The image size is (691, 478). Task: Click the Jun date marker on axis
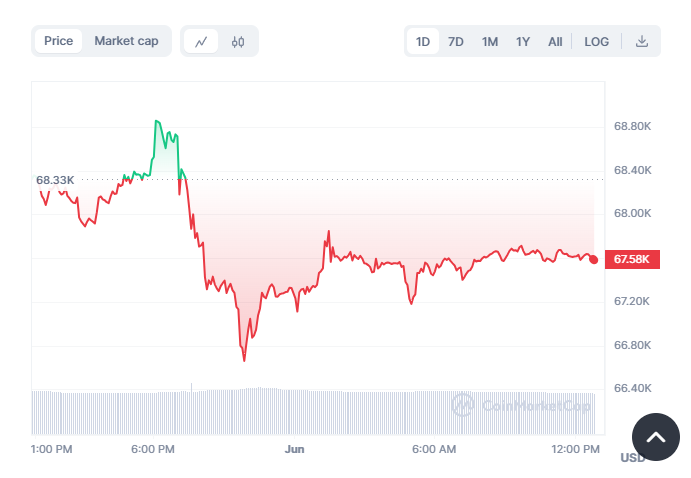[295, 449]
